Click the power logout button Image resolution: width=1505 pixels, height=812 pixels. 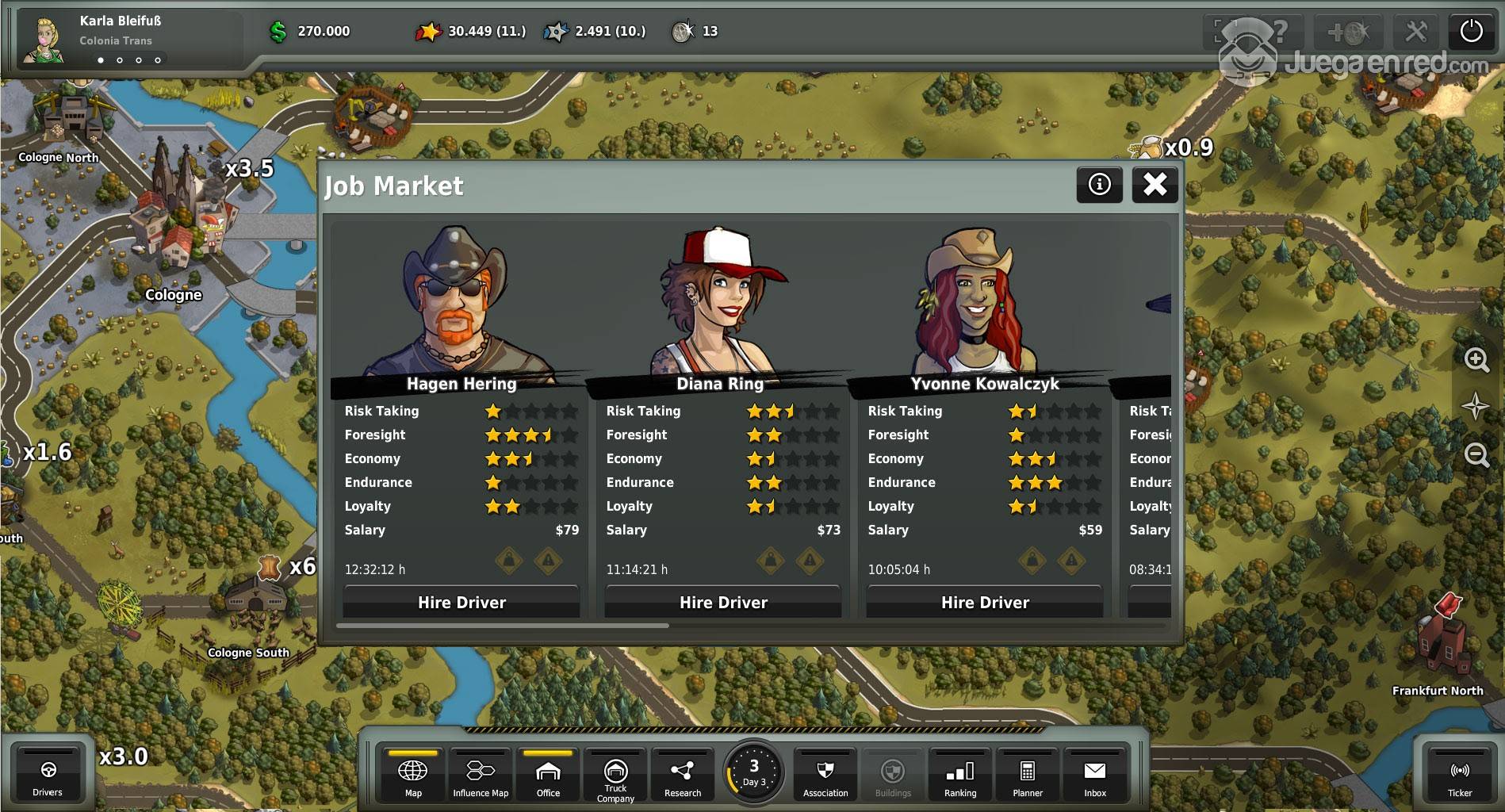[x=1471, y=32]
